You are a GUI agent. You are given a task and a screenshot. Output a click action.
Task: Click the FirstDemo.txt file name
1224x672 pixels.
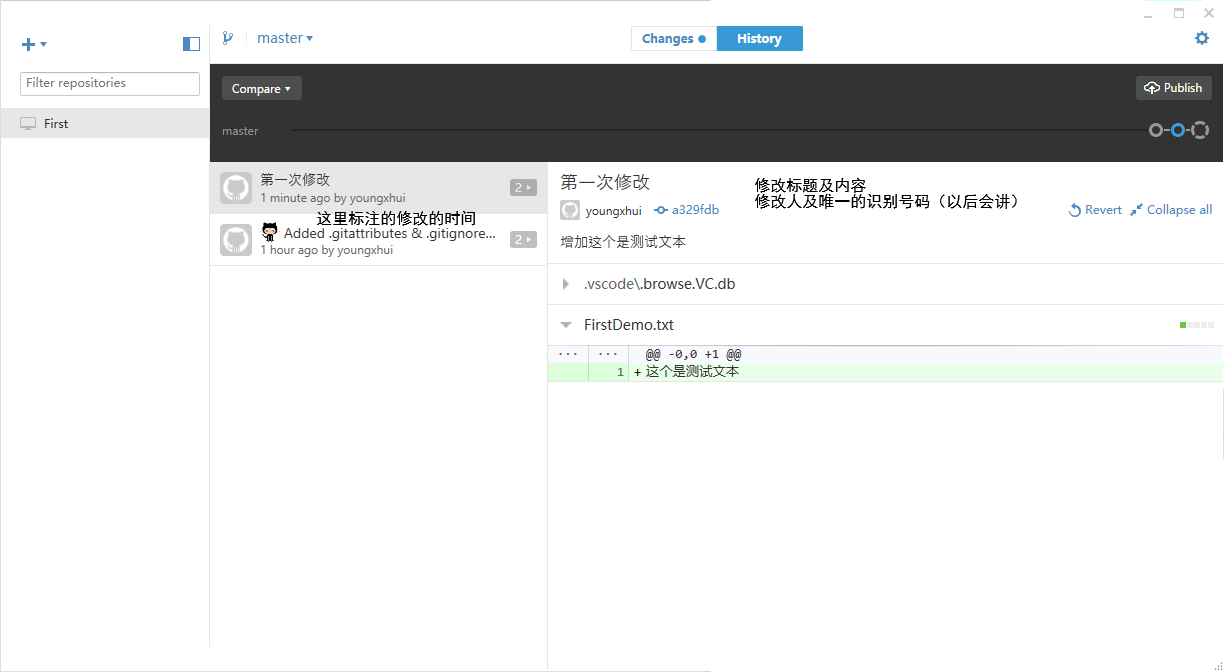click(629, 325)
